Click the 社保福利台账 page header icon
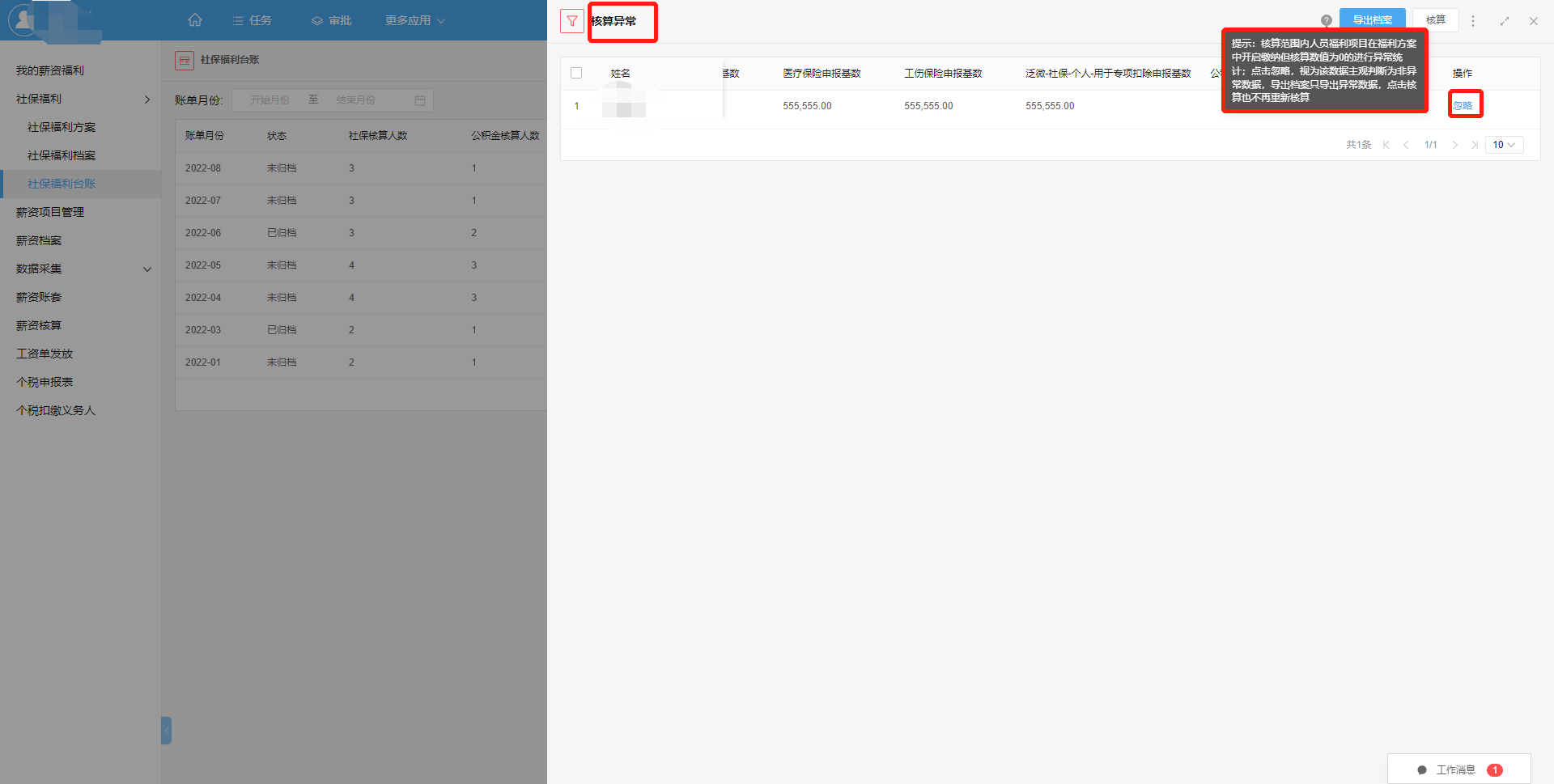This screenshot has width=1554, height=784. (x=185, y=60)
